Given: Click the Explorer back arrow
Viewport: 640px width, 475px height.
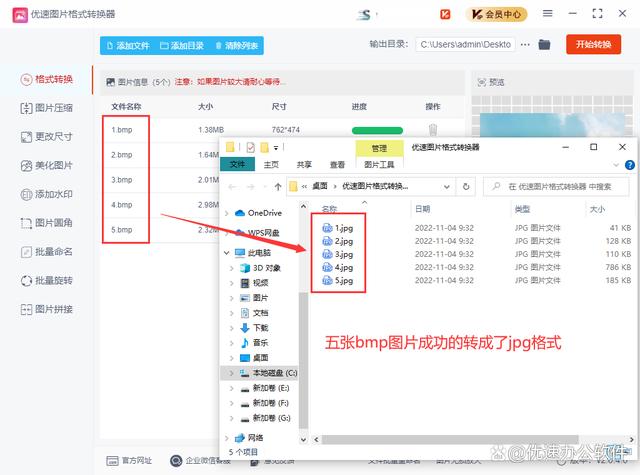Looking at the screenshot, I should click(x=233, y=187).
